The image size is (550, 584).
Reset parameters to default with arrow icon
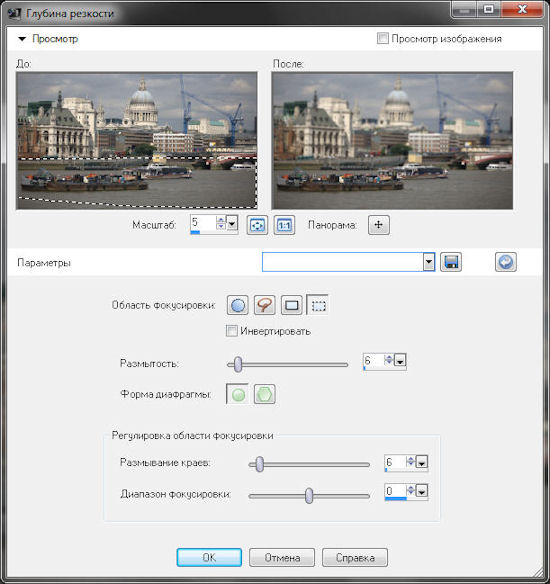tap(506, 262)
